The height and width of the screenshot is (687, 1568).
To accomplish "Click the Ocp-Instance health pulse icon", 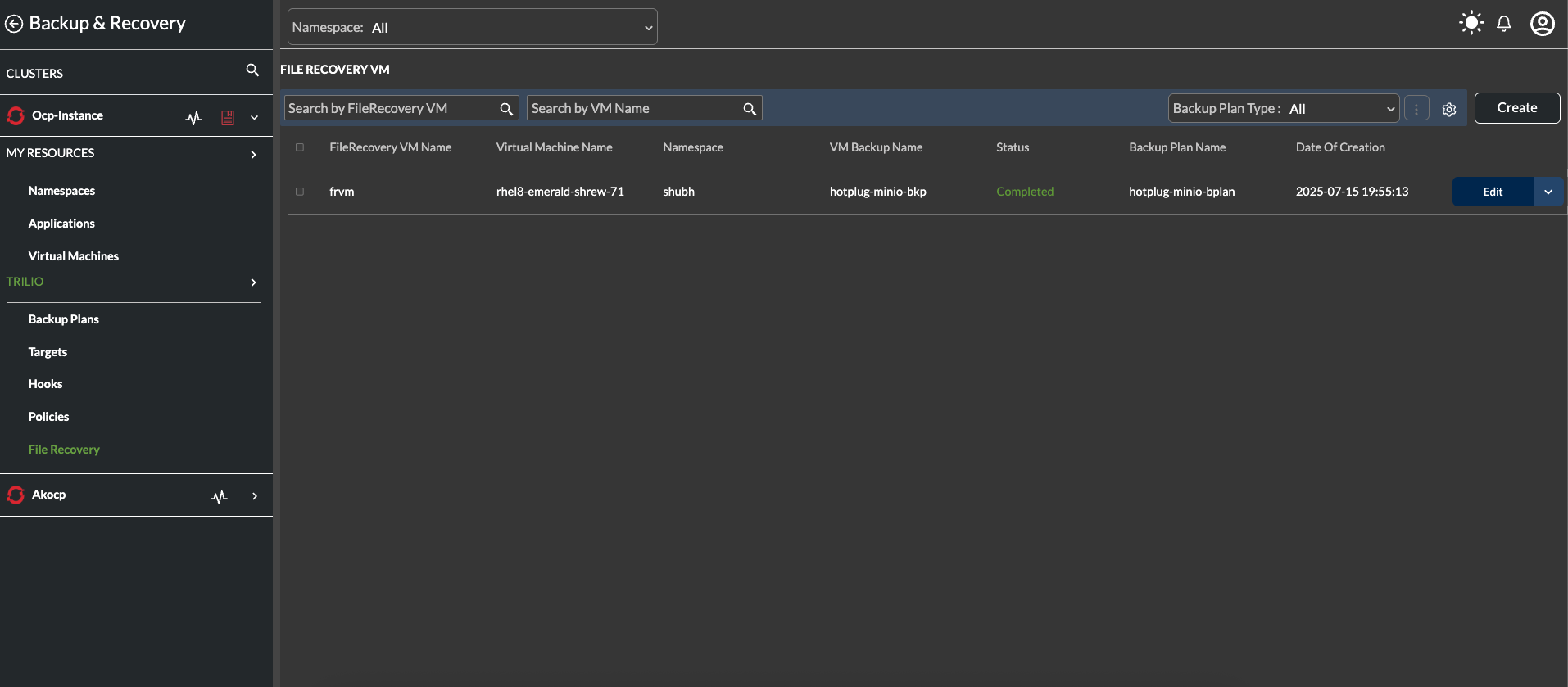I will 193,118.
